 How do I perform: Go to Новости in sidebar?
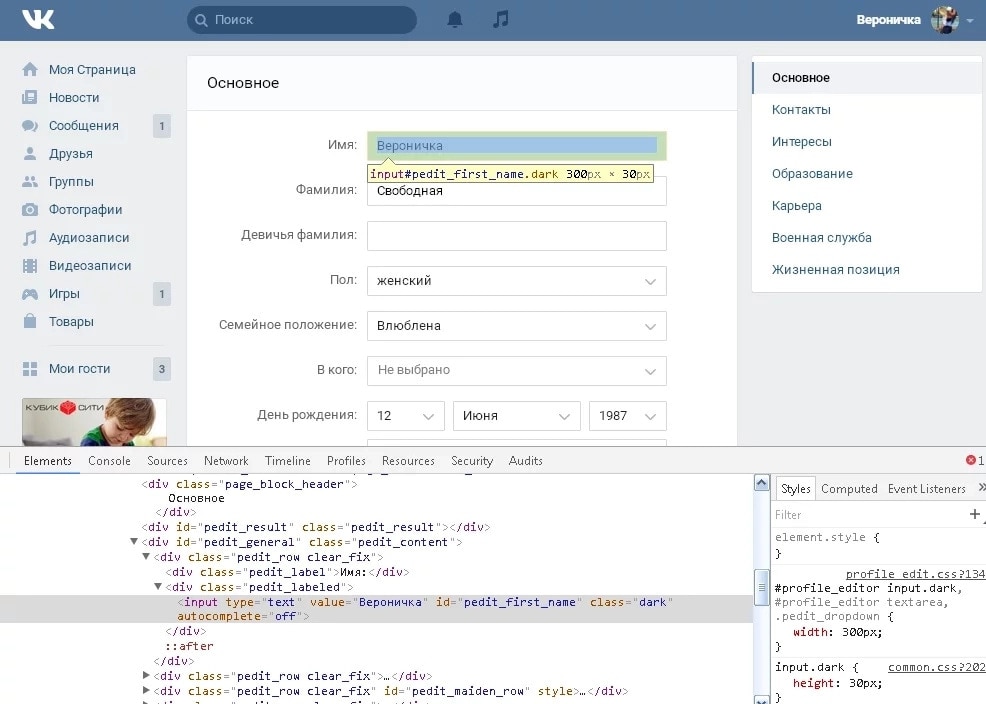(74, 97)
